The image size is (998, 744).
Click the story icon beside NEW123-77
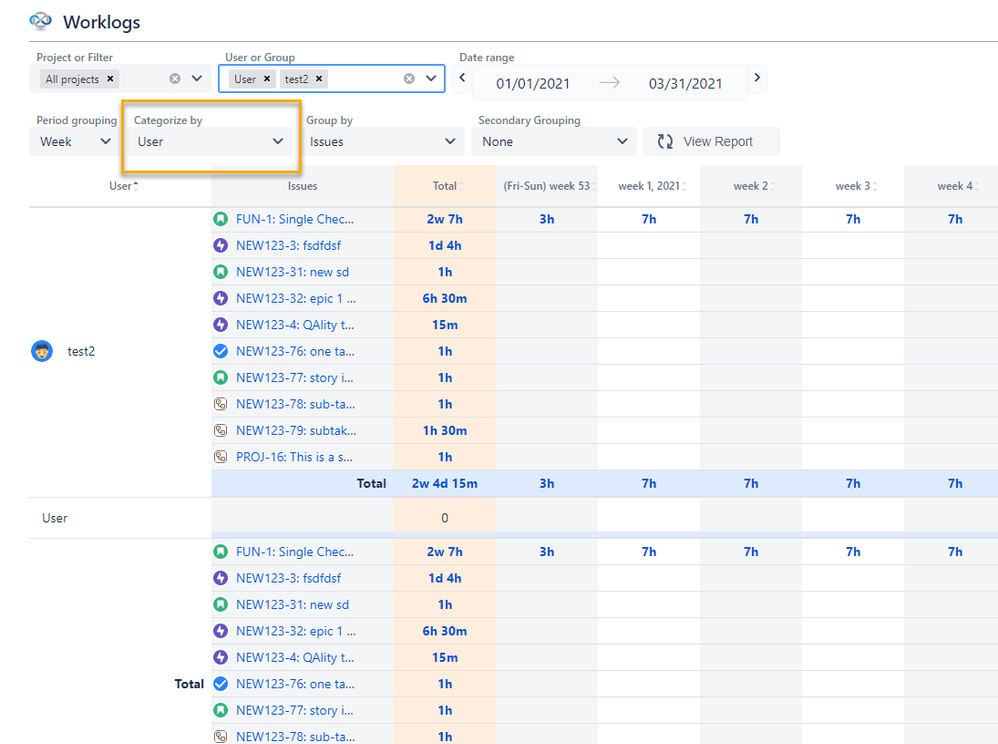click(x=220, y=377)
